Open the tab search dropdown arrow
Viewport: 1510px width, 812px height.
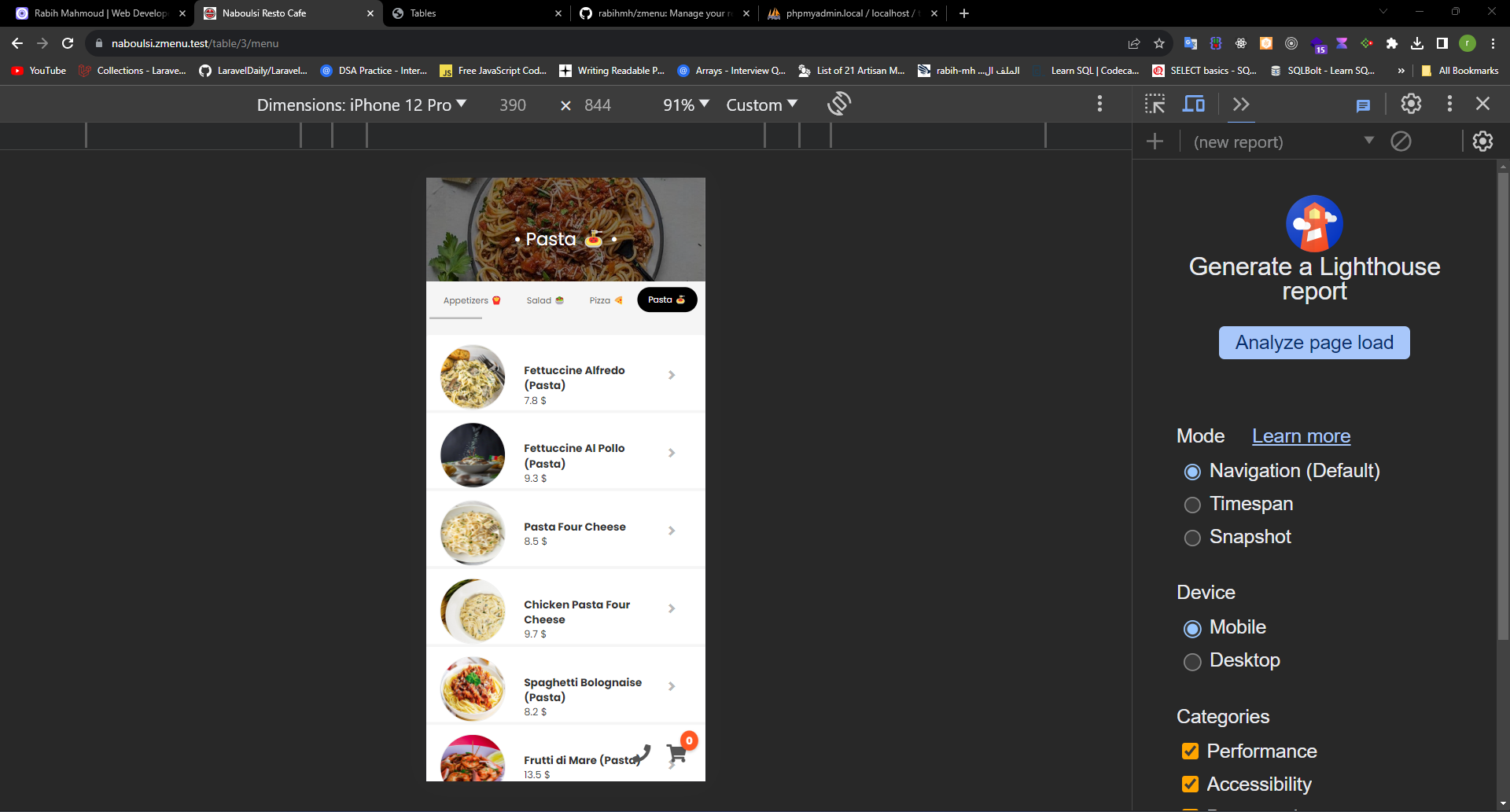tap(1383, 11)
